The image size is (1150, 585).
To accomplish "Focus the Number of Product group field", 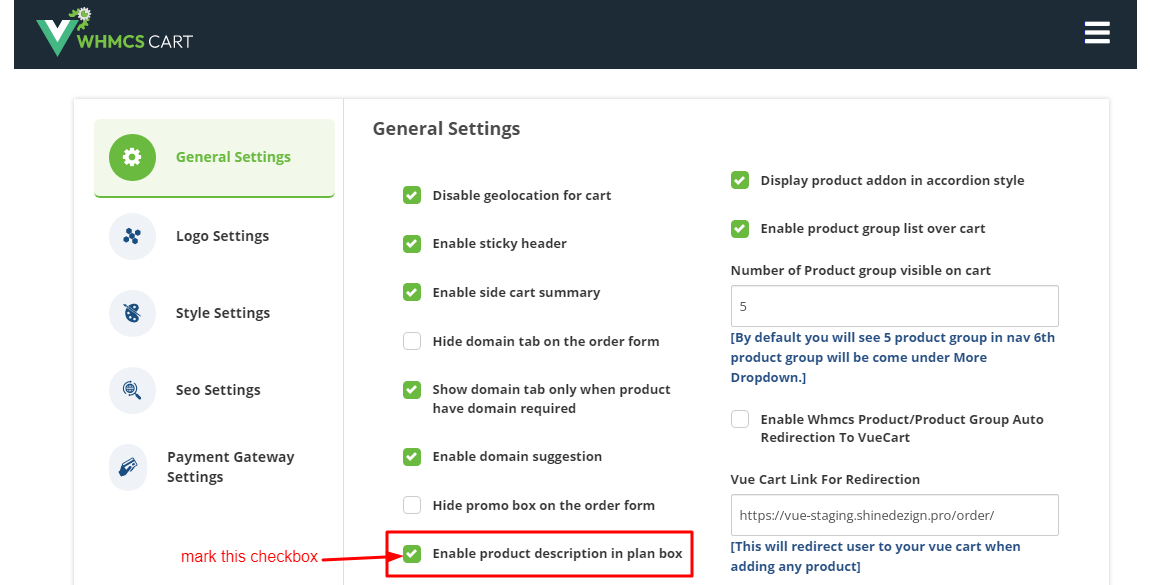I will pyautogui.click(x=895, y=306).
